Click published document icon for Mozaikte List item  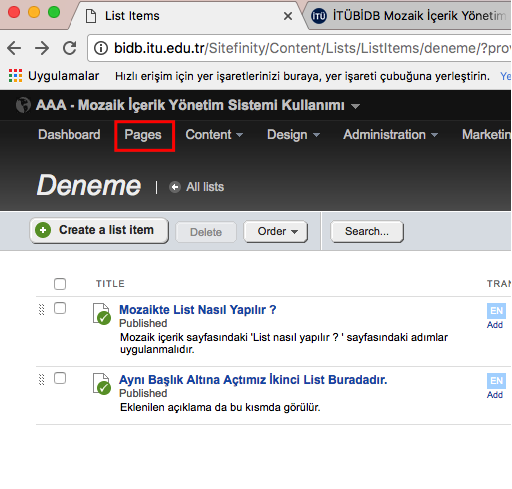tap(102, 314)
